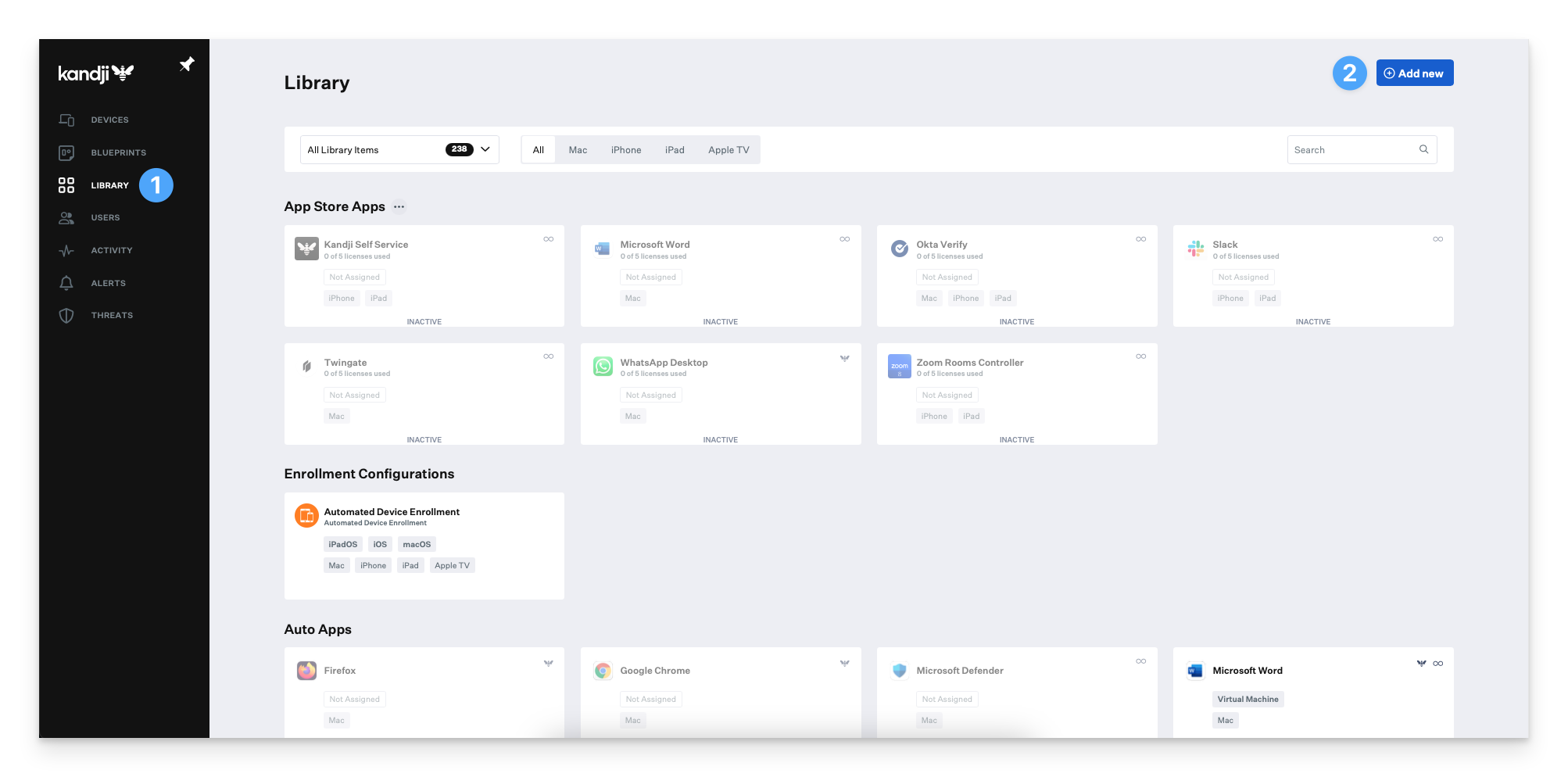Click the Microsoft Word app icon in App Store Apps
Viewport: 1568px width, 777px height.
602,249
